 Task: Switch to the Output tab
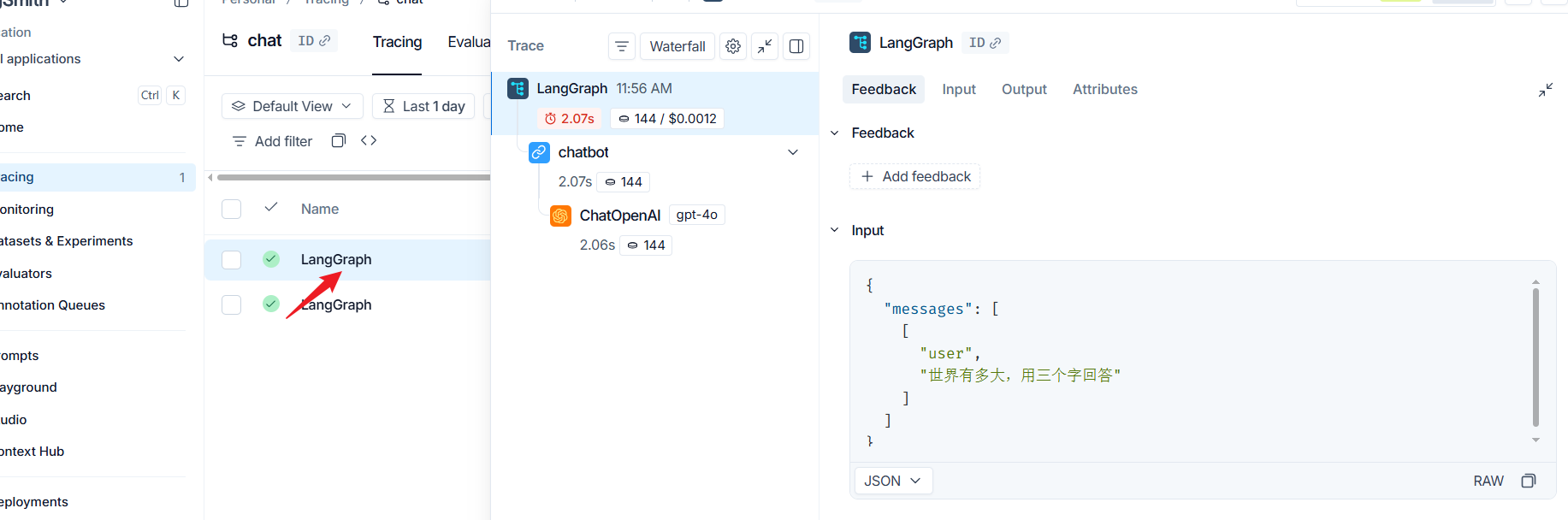pos(1024,89)
